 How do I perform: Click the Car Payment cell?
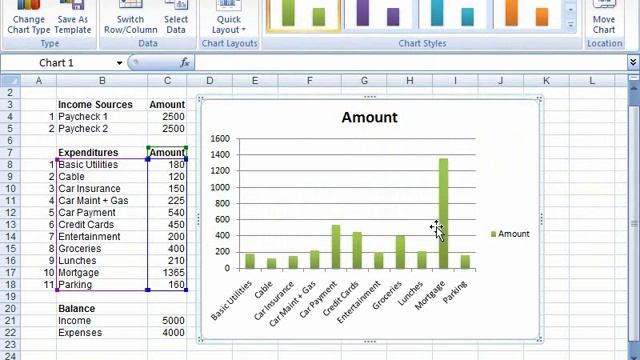102,213
